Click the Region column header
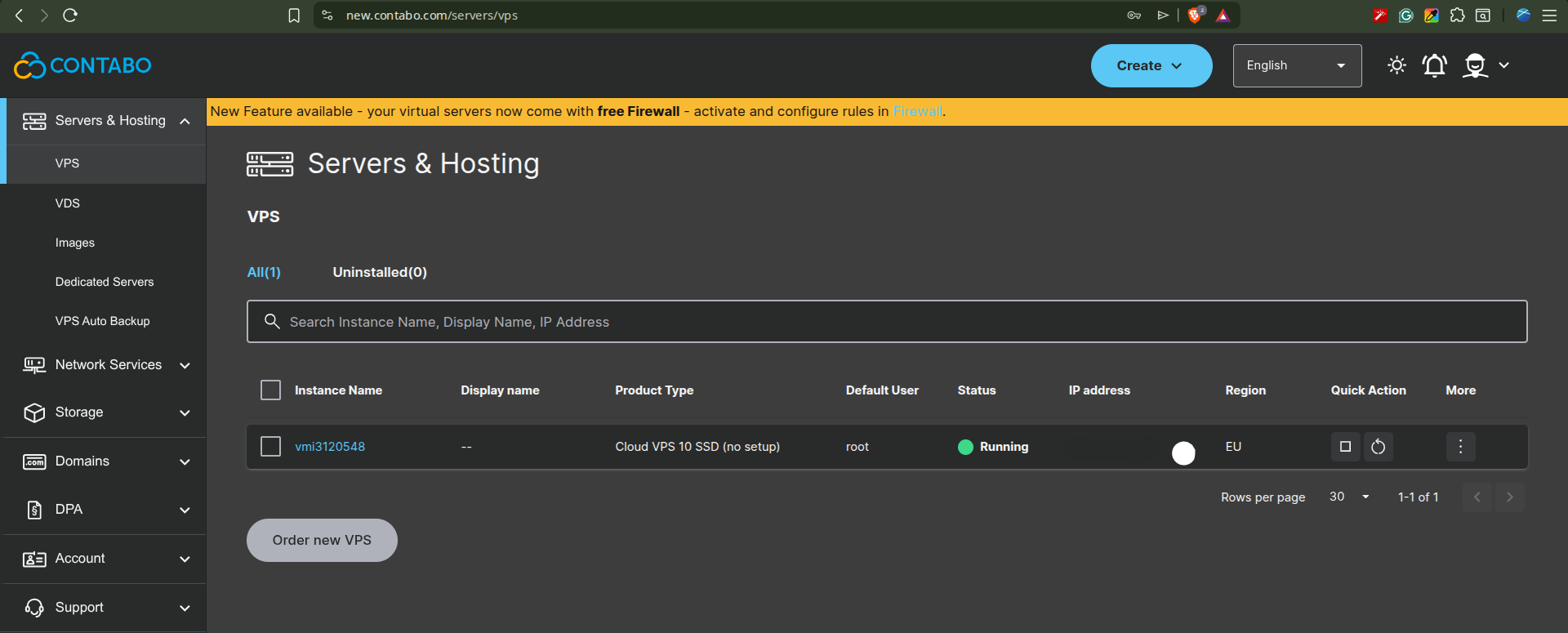Viewport: 1568px width, 633px height. click(1245, 390)
